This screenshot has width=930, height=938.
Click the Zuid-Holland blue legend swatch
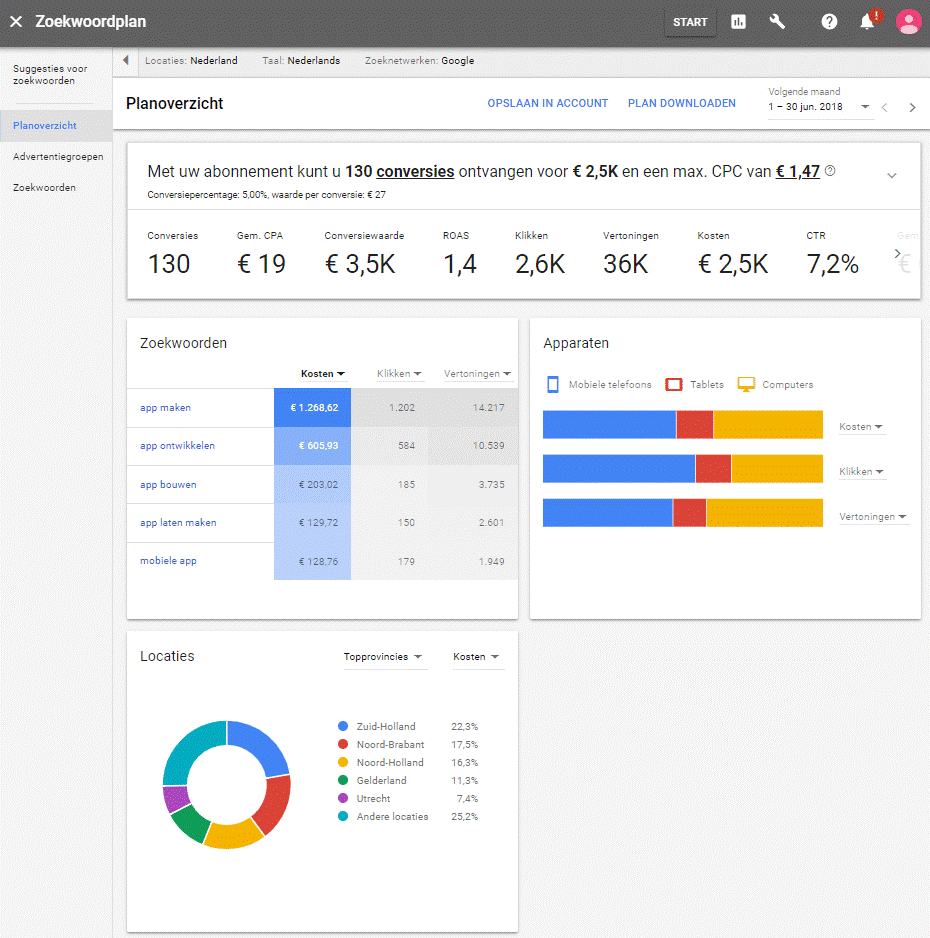(344, 727)
